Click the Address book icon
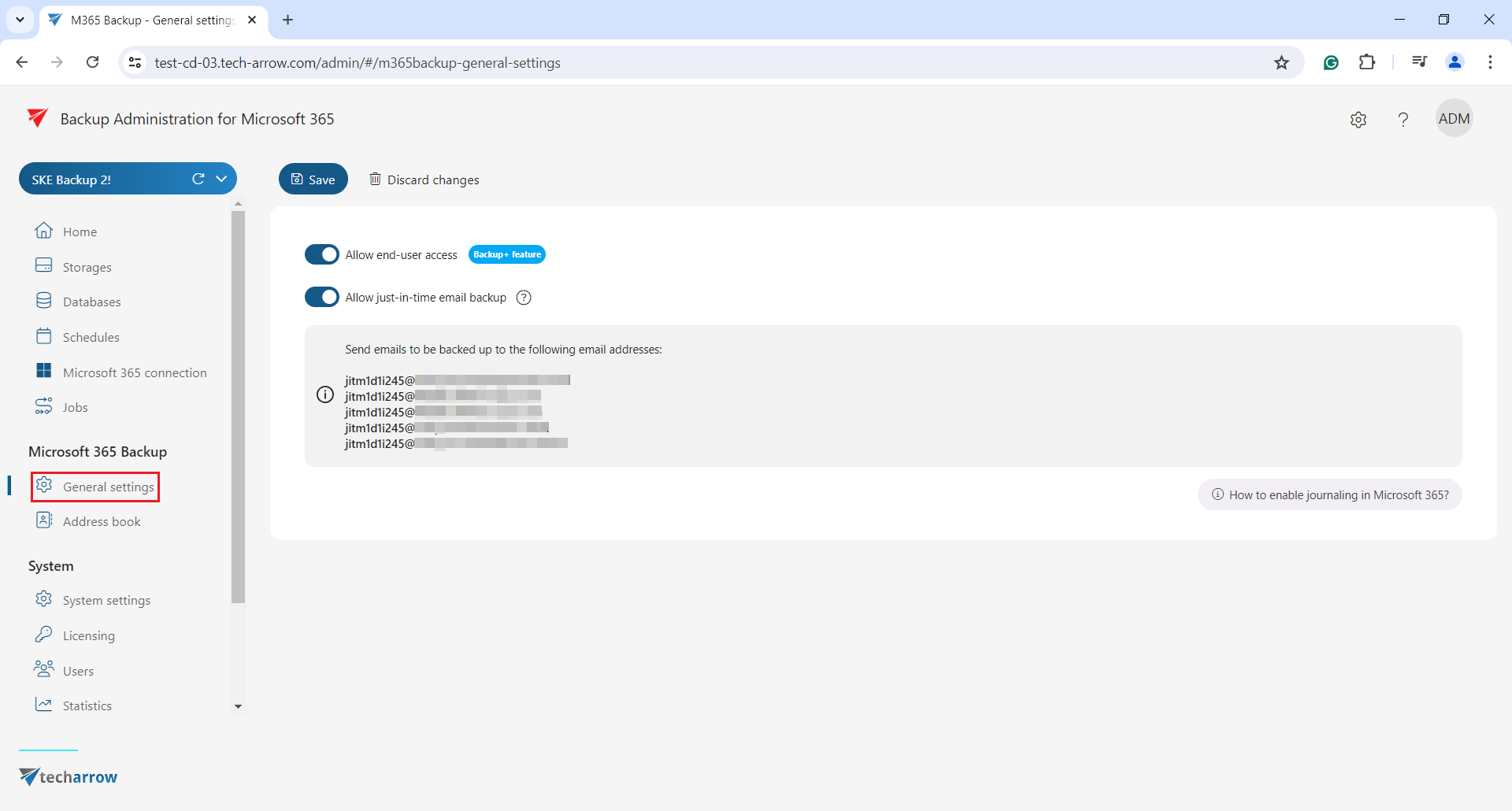This screenshot has height=811, width=1512. tap(44, 520)
